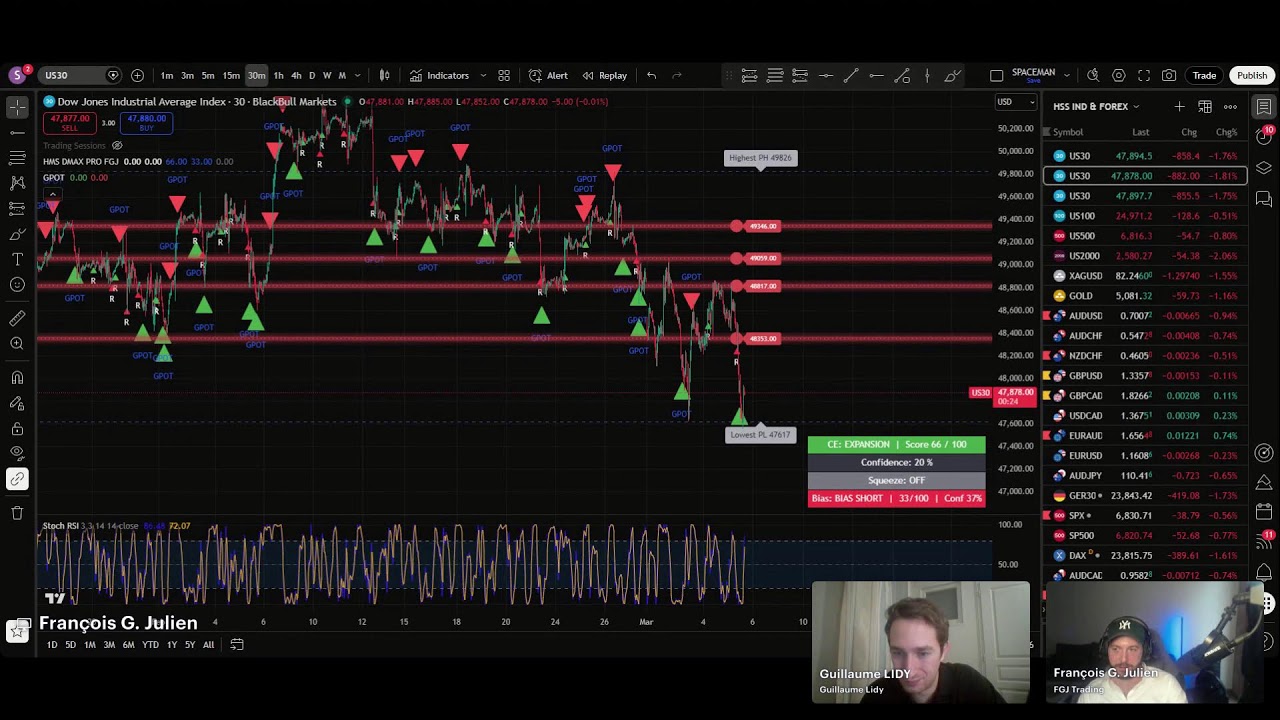
Task: Expand the favorite indicators dropdown arrow
Action: [x=483, y=76]
